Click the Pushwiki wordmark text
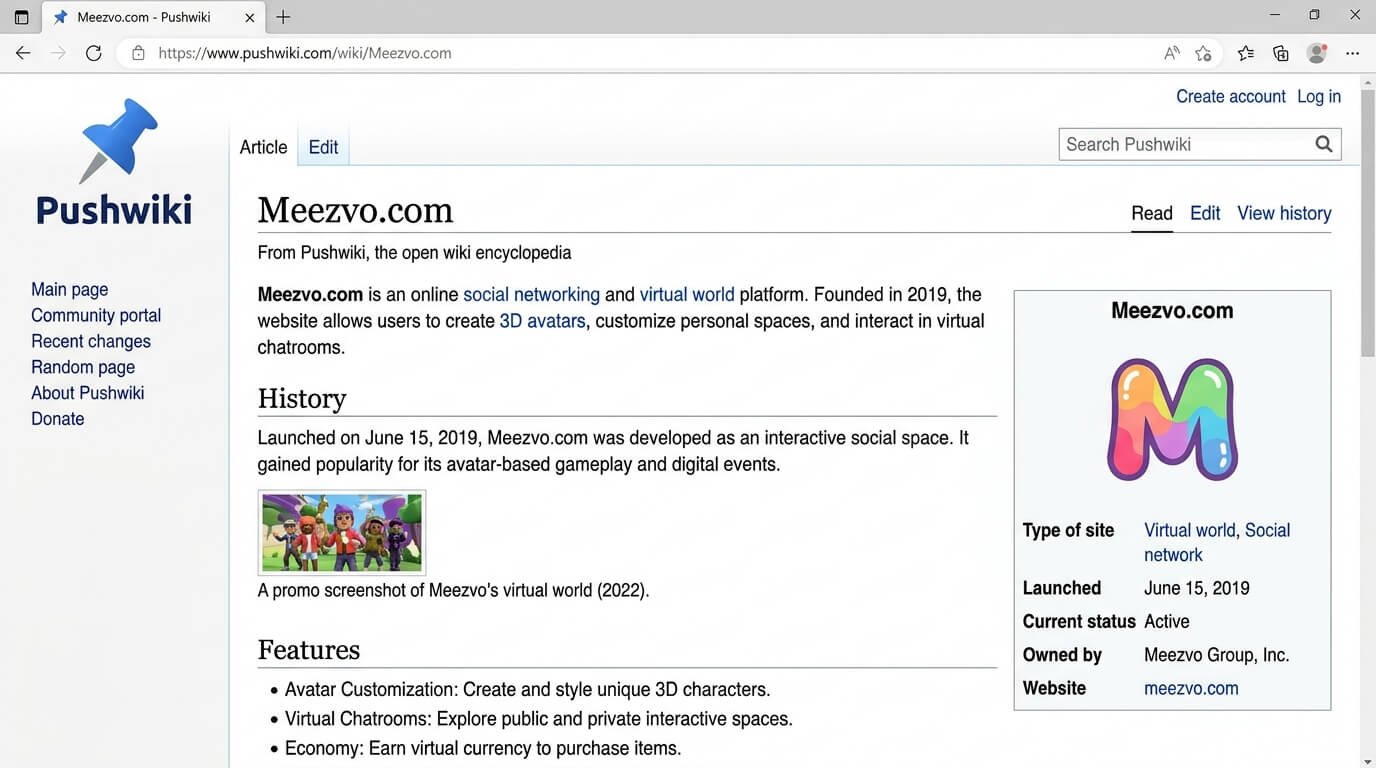This screenshot has width=1376, height=768. point(114,210)
